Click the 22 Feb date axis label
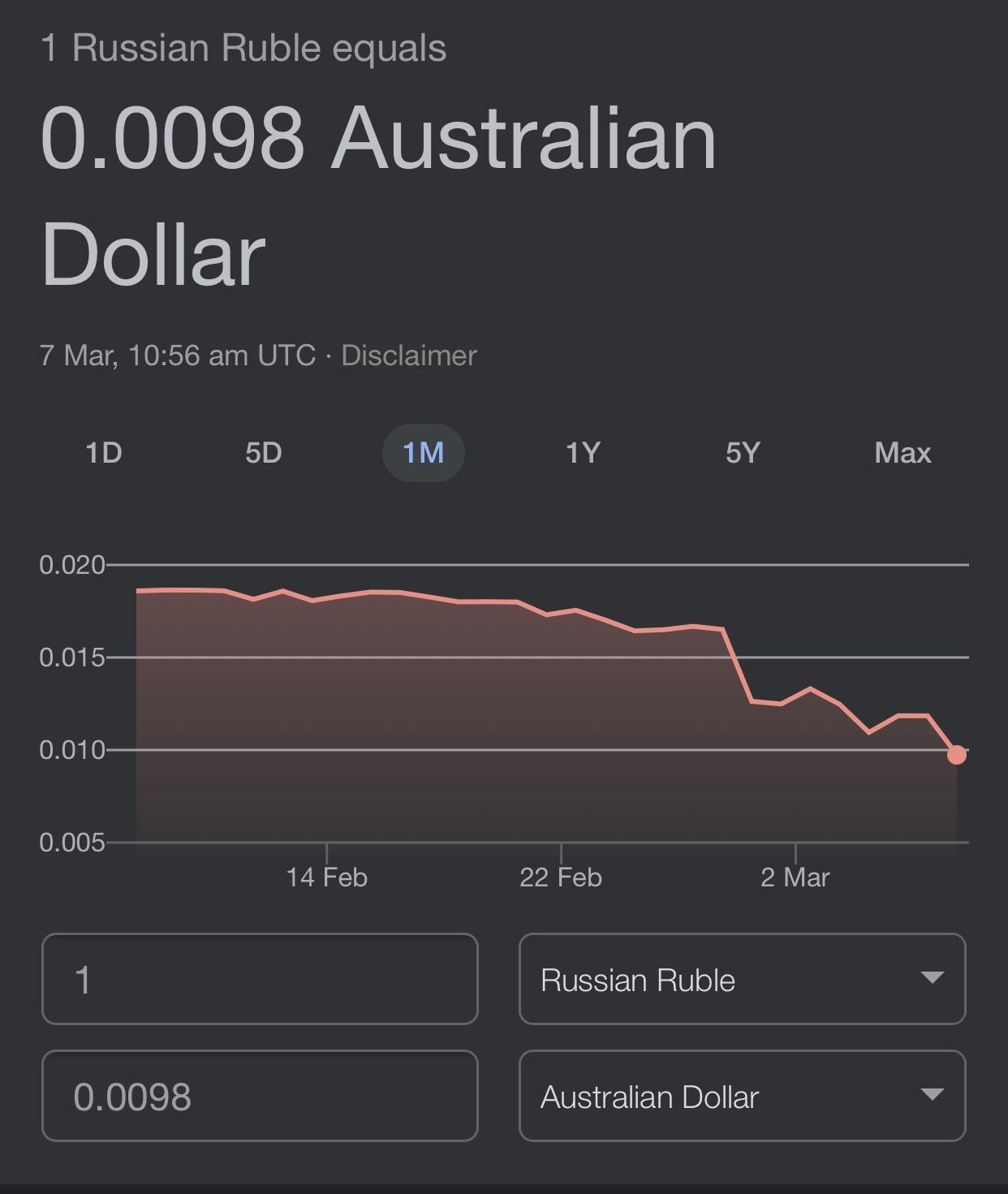1008x1194 pixels. (x=561, y=877)
